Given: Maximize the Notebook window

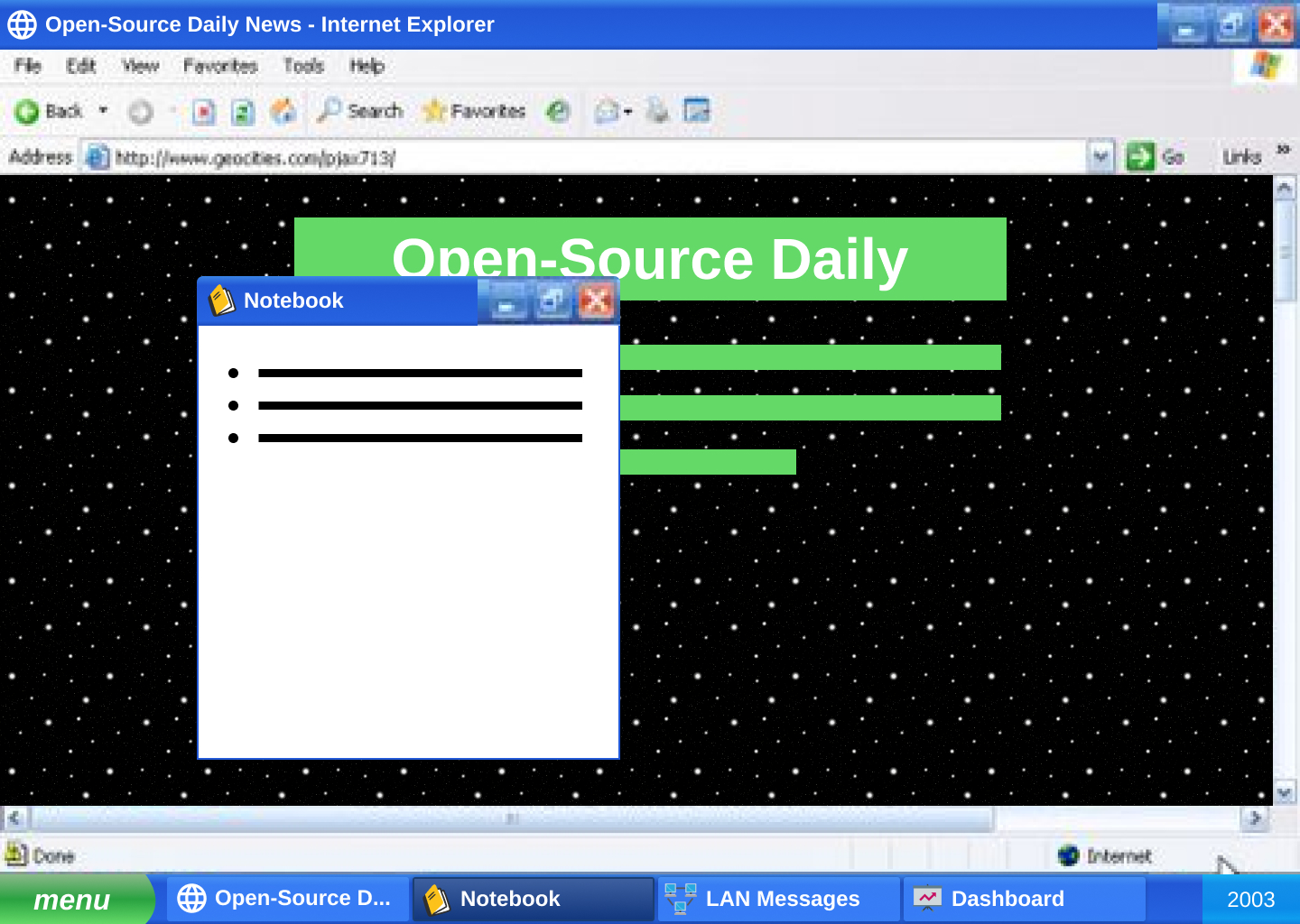Looking at the screenshot, I should coord(552,300).
